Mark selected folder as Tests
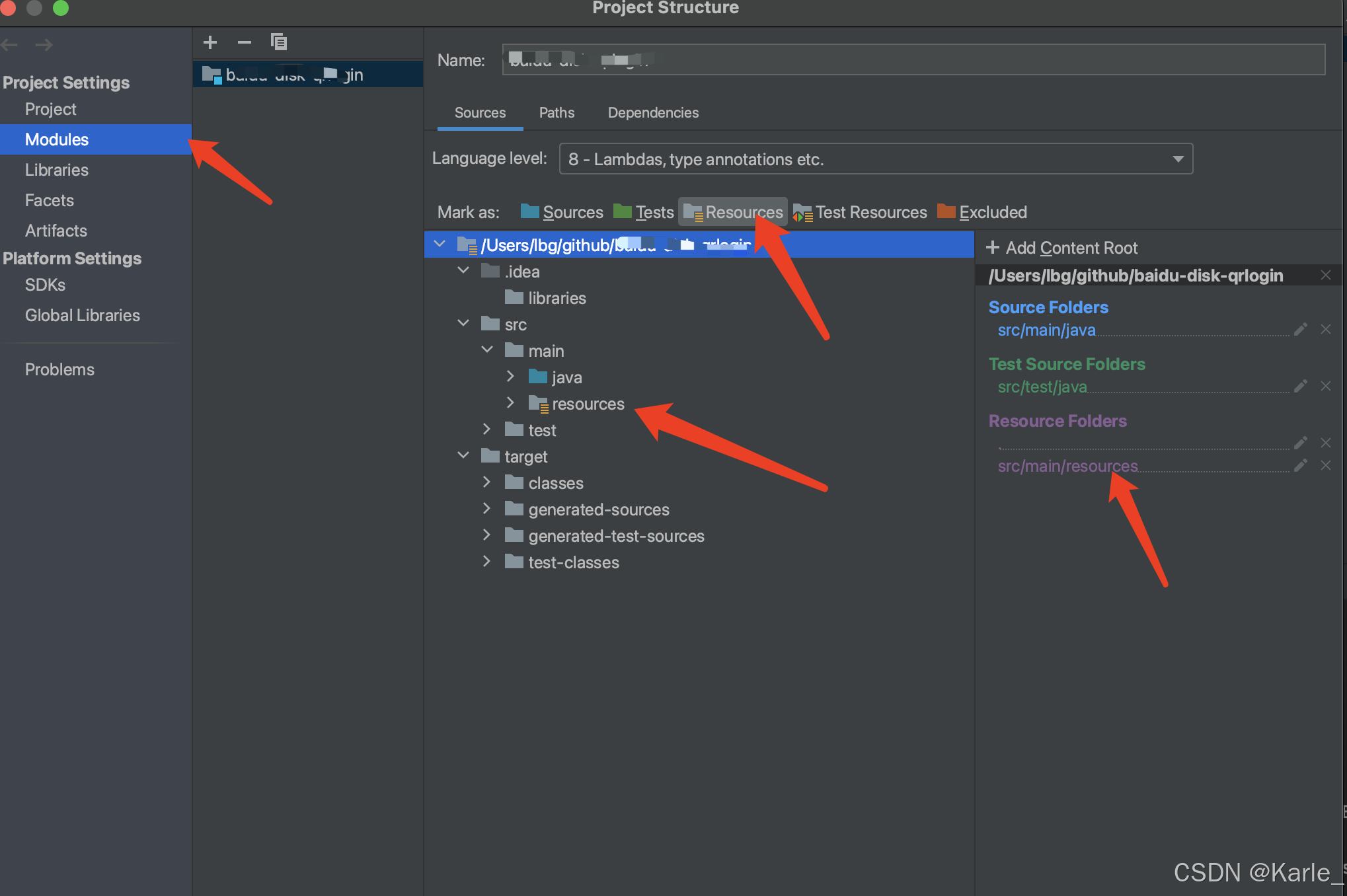Image resolution: width=1347 pixels, height=896 pixels. 644,212
